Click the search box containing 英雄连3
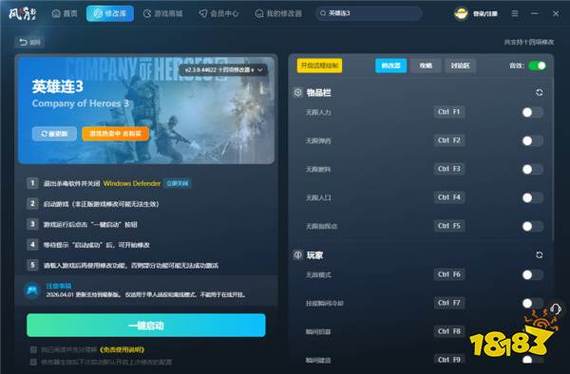 click(x=369, y=13)
